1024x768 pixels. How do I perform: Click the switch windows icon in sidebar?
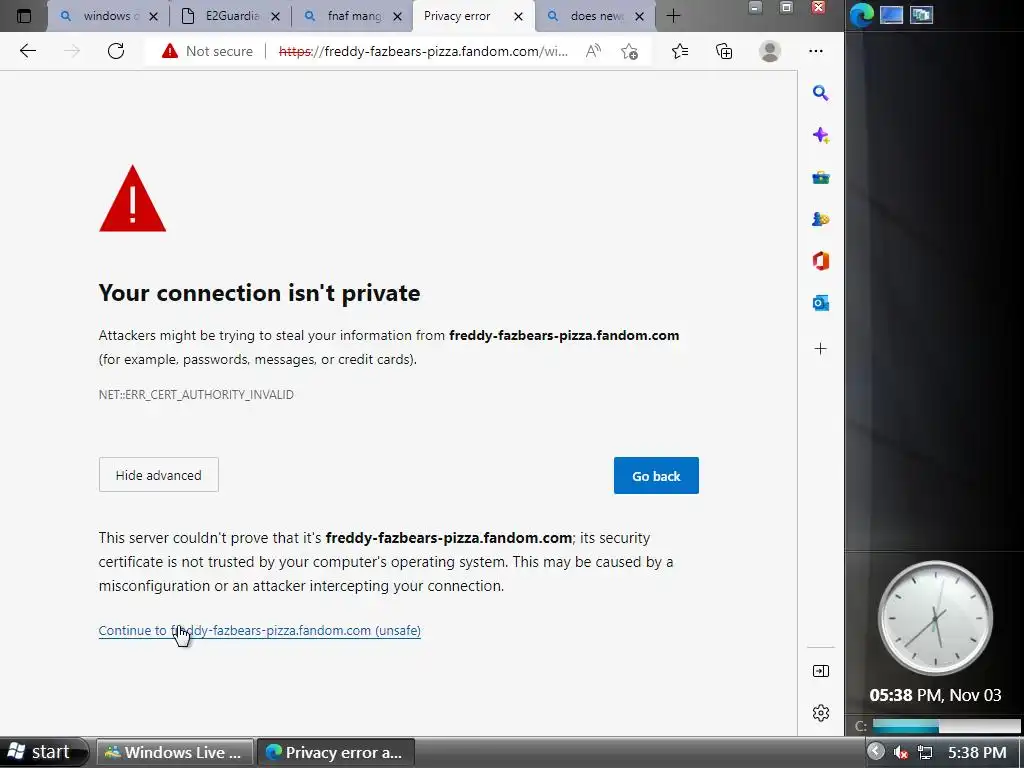point(921,14)
